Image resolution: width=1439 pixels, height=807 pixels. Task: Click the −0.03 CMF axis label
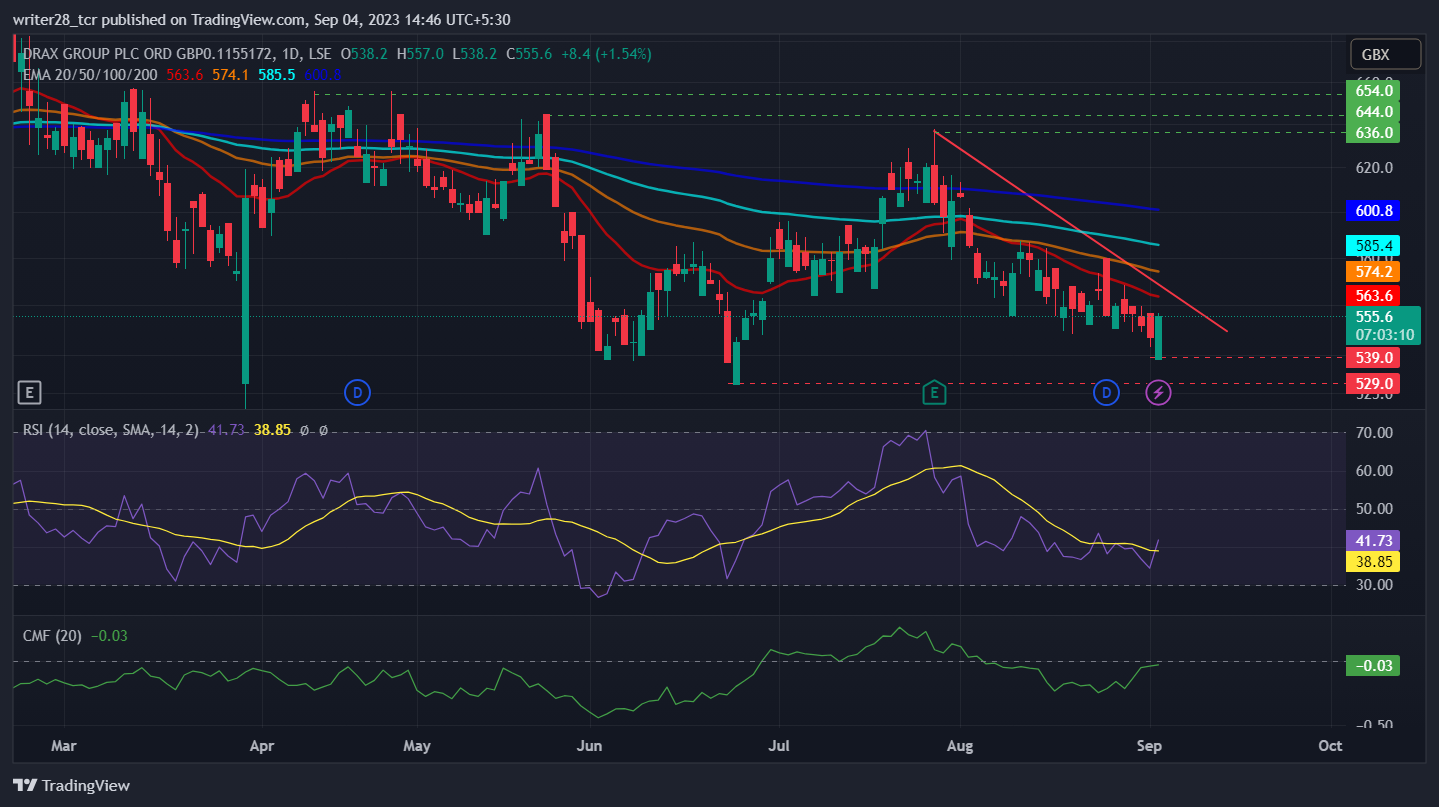pos(1374,665)
